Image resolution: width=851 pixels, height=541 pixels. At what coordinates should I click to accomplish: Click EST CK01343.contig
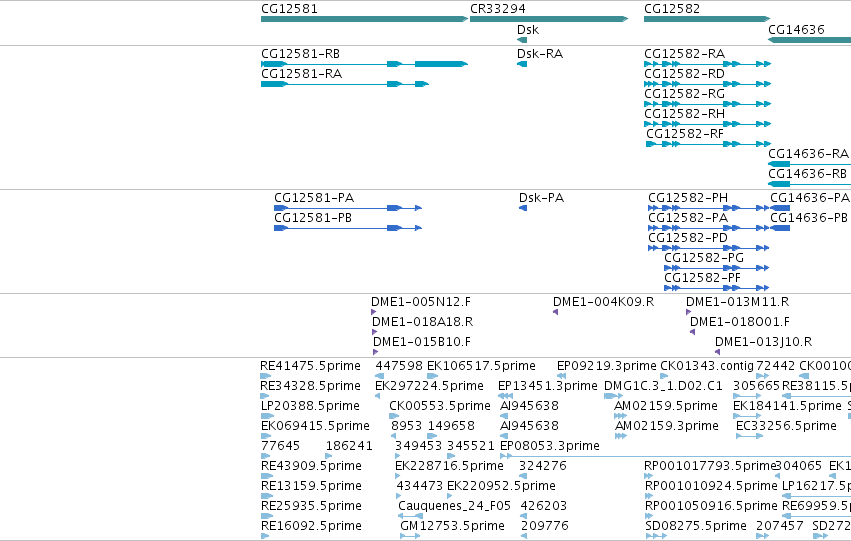coord(664,376)
